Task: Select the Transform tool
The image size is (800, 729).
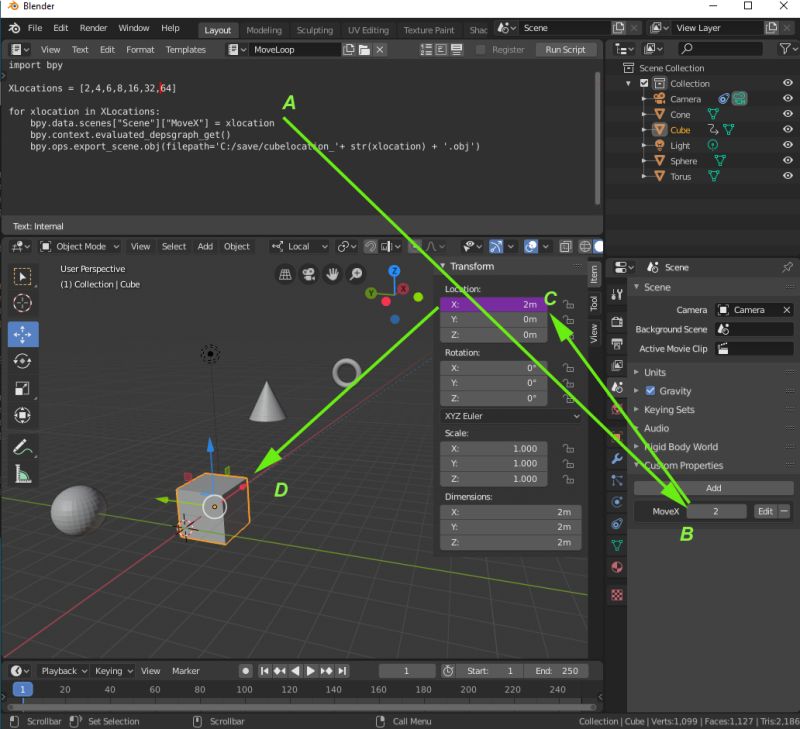Action: coord(22,415)
